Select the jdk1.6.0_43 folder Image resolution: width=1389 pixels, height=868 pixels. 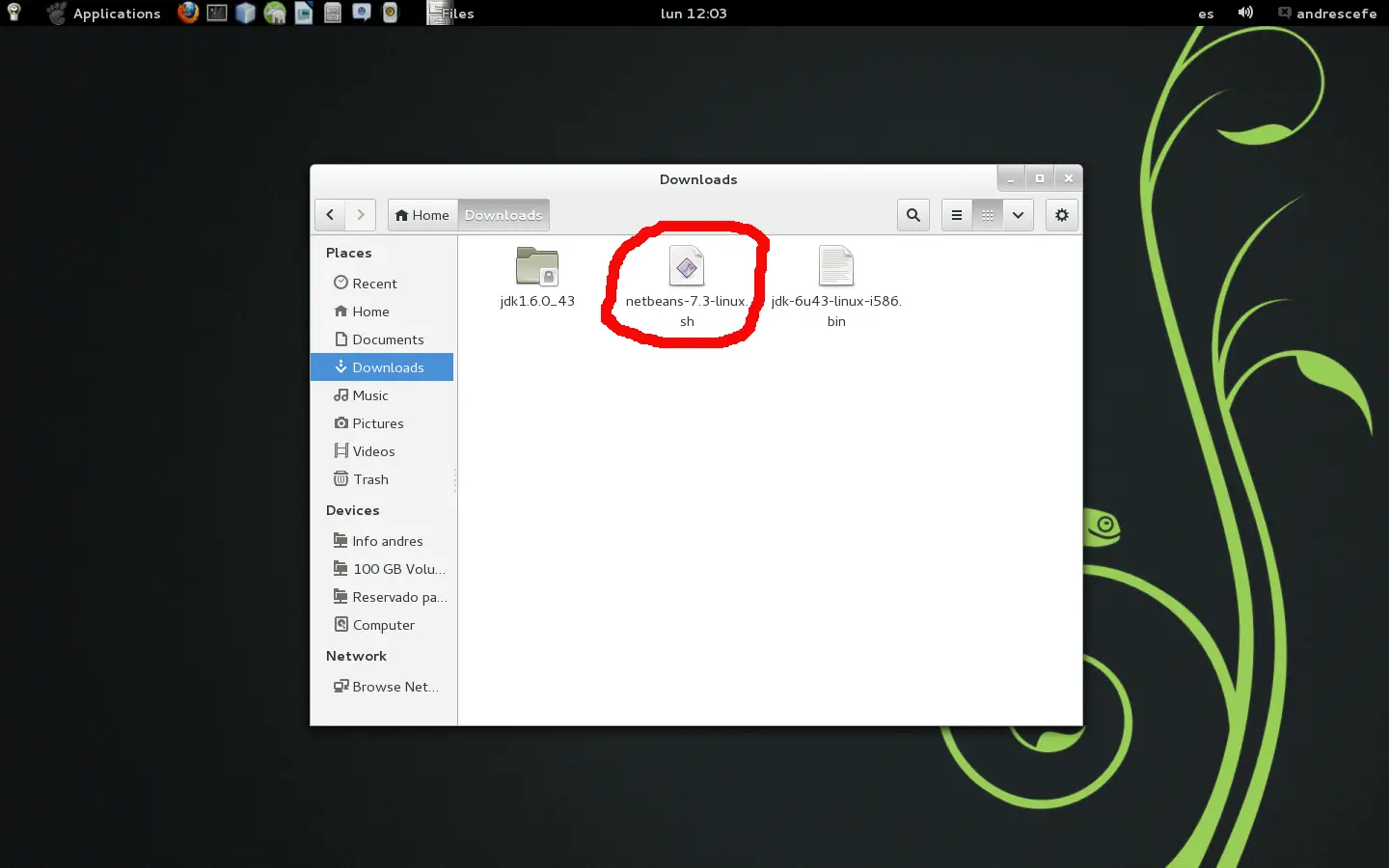pos(537,266)
